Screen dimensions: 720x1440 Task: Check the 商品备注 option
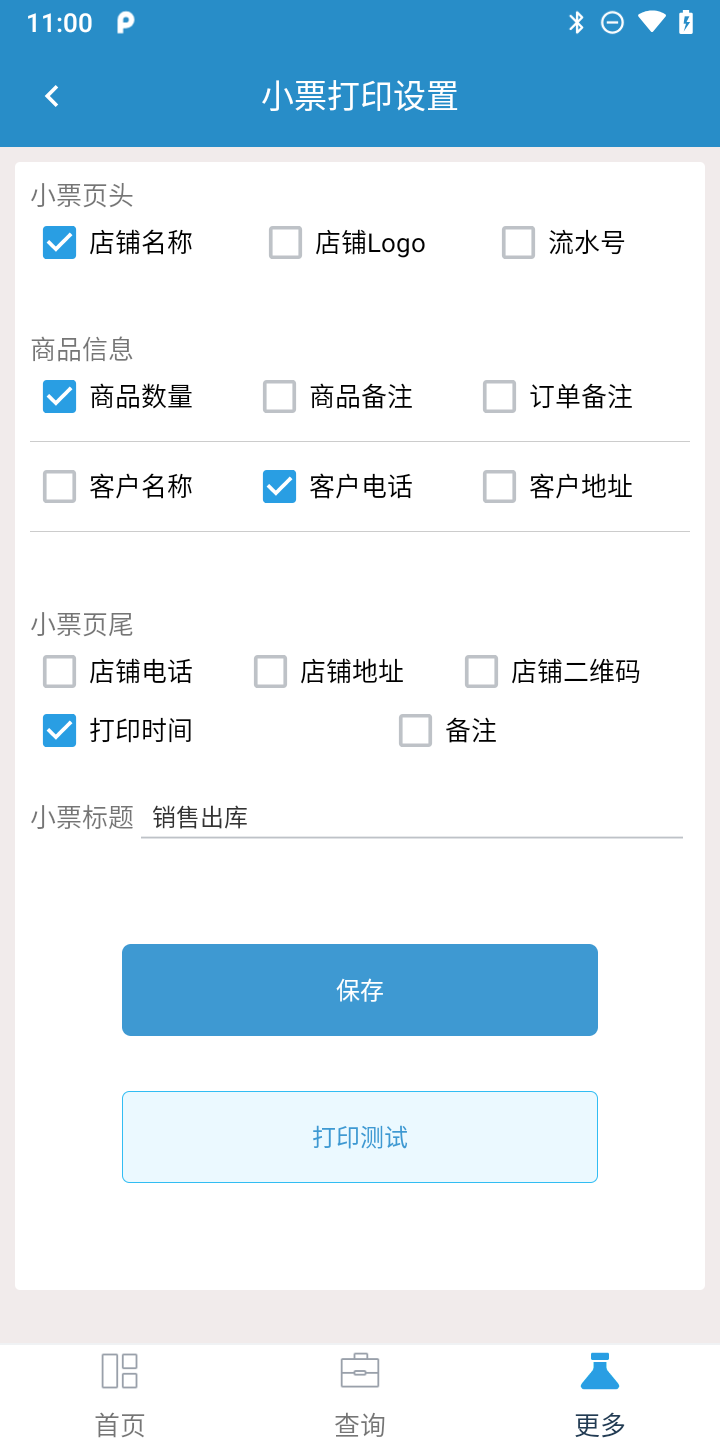click(279, 397)
